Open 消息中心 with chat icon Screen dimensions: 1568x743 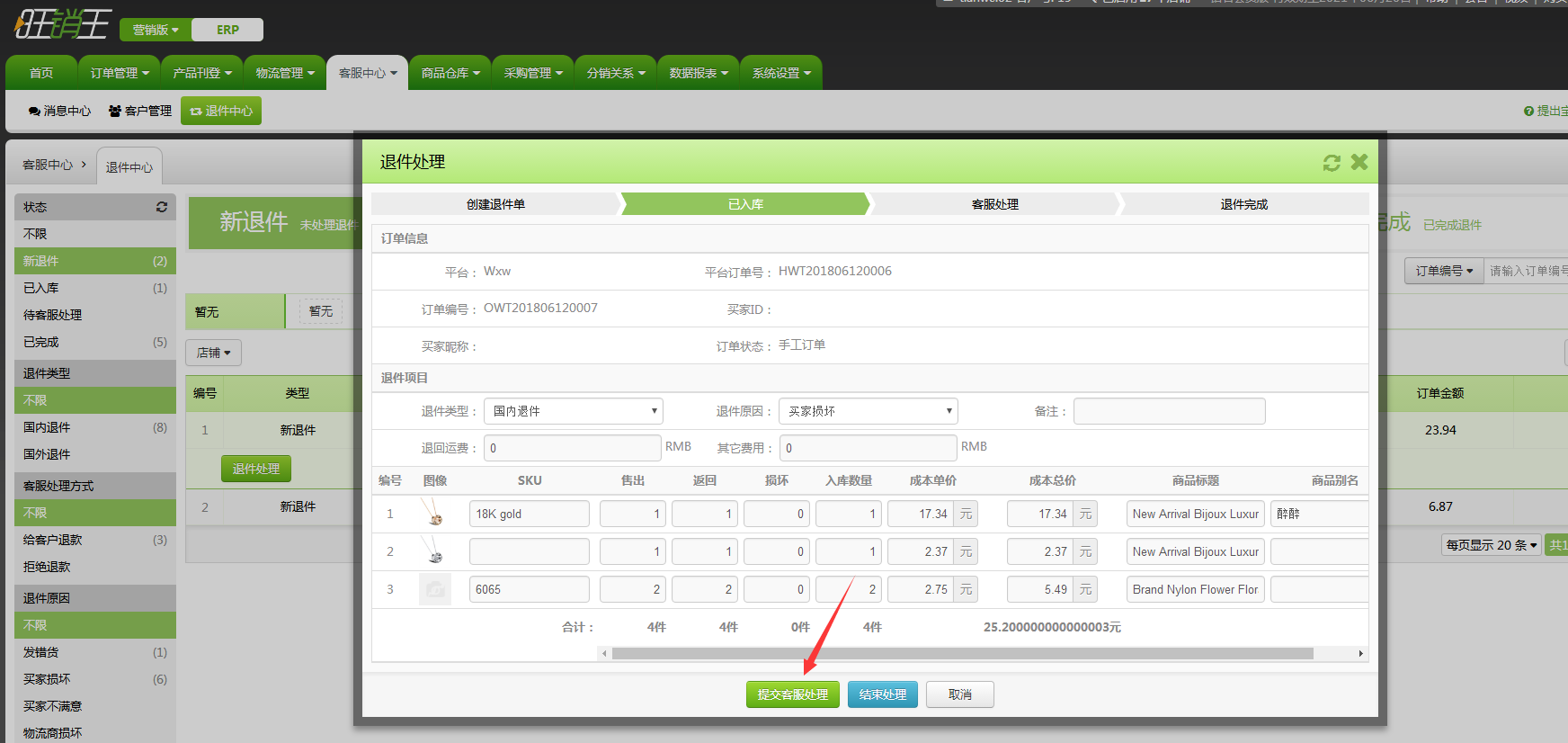click(59, 111)
